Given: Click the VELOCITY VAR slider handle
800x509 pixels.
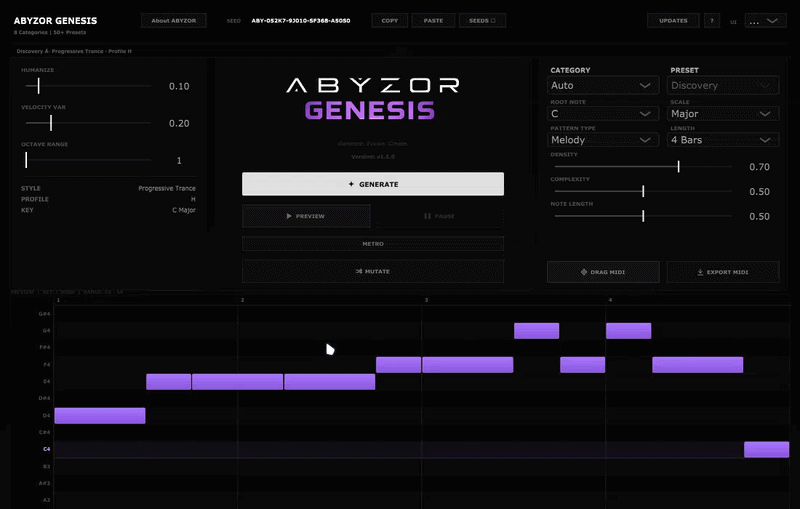Looking at the screenshot, I should (51, 123).
